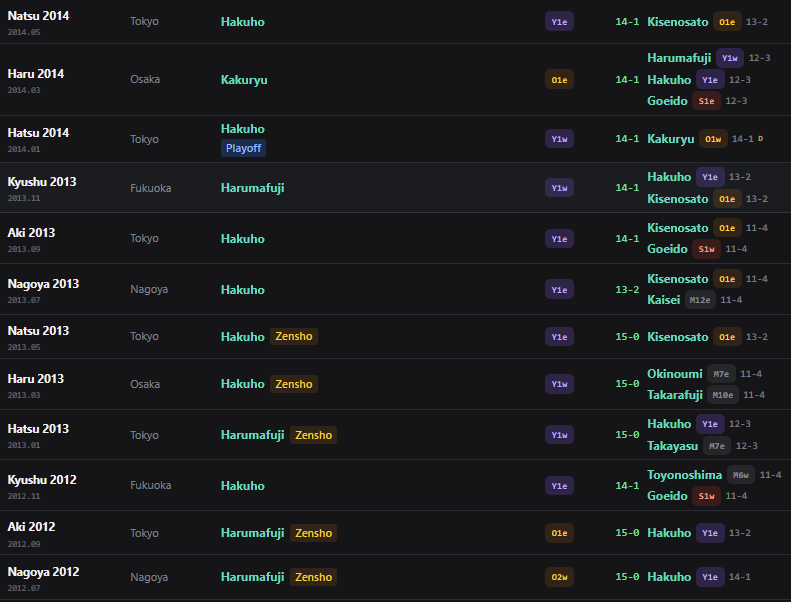Click O1e rank badge in Haru 2014 winner row

click(559, 80)
